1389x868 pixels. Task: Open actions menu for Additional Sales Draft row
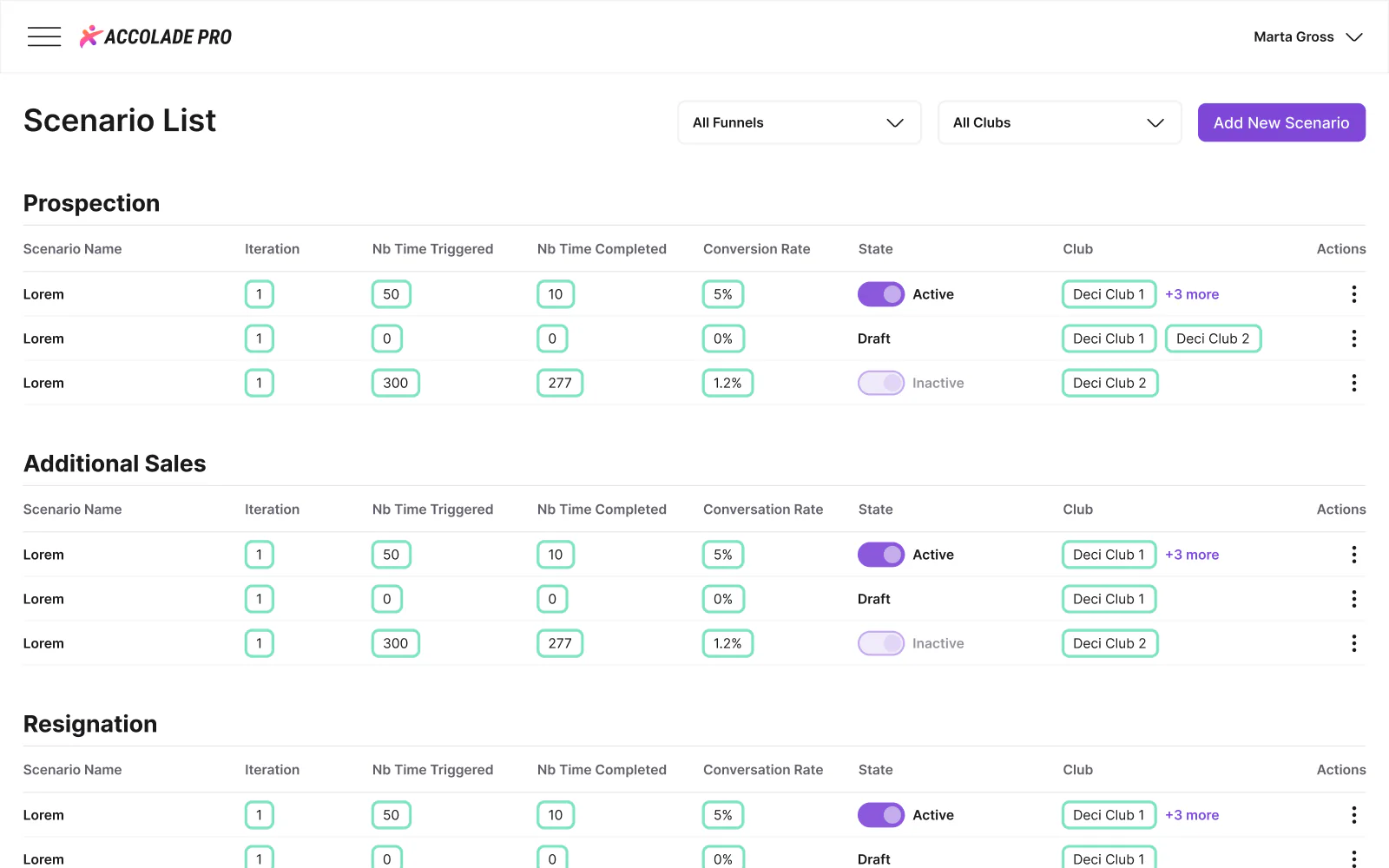coord(1353,599)
